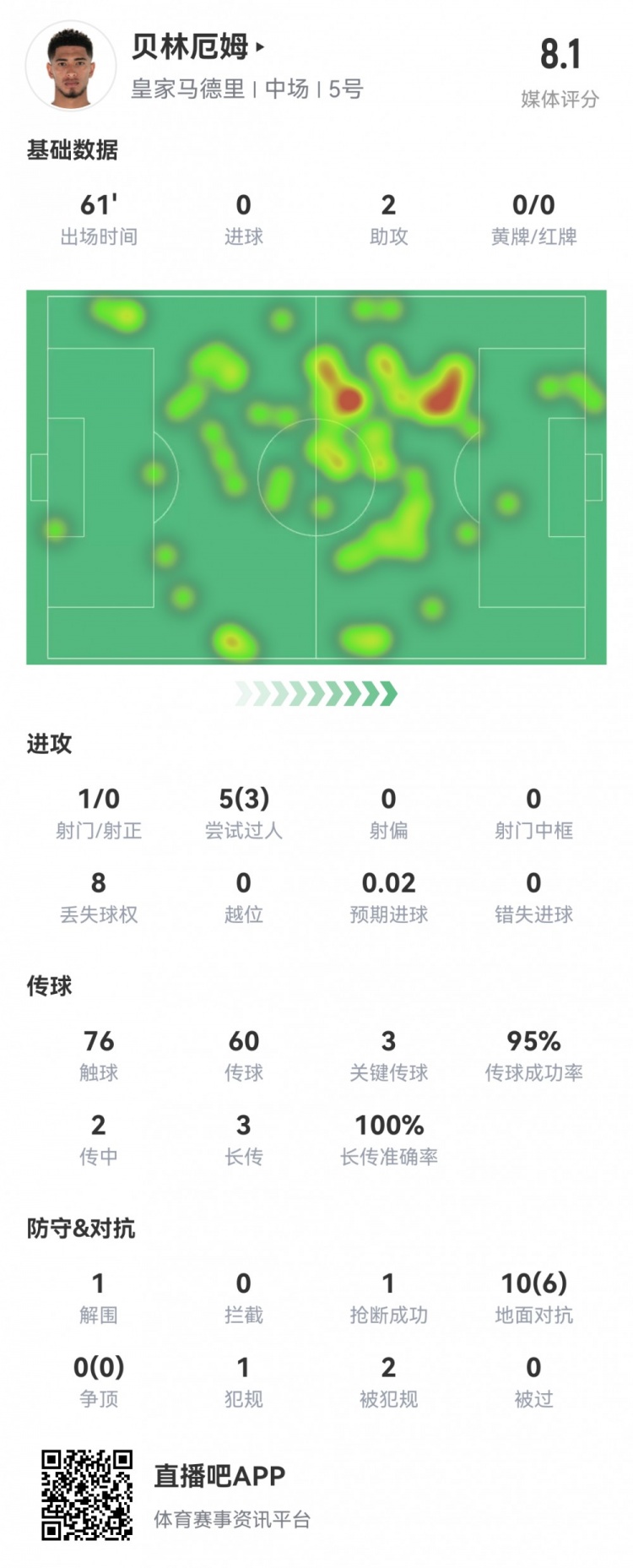Screen dimensions: 633x1568
Task: Select the 基础数据 section header
Action: point(73,150)
